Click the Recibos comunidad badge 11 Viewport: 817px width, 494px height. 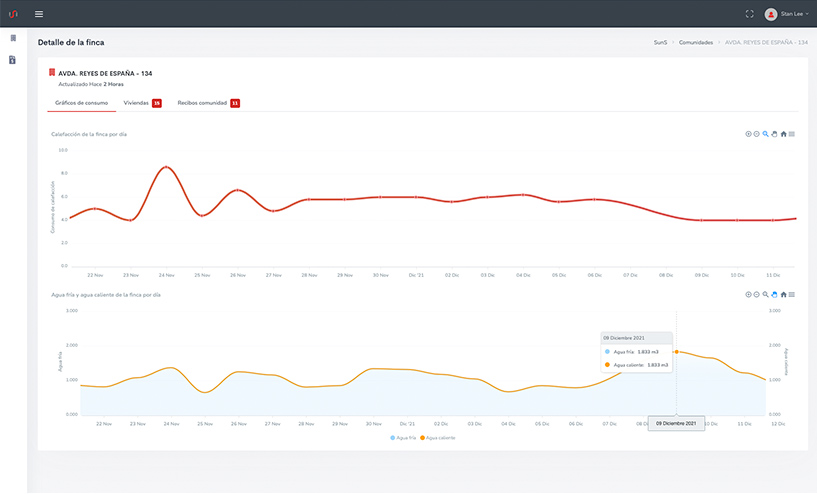235,103
